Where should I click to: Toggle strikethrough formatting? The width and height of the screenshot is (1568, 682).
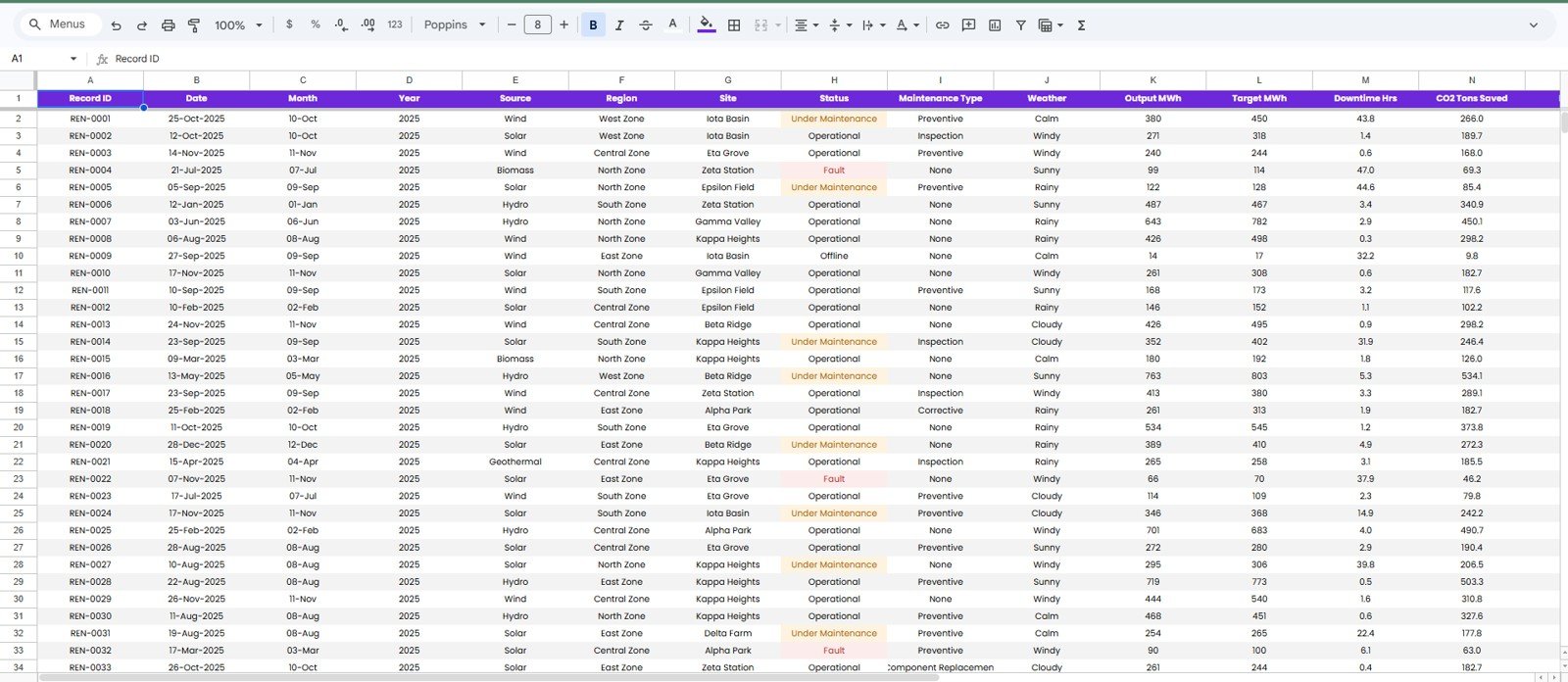pyautogui.click(x=646, y=25)
